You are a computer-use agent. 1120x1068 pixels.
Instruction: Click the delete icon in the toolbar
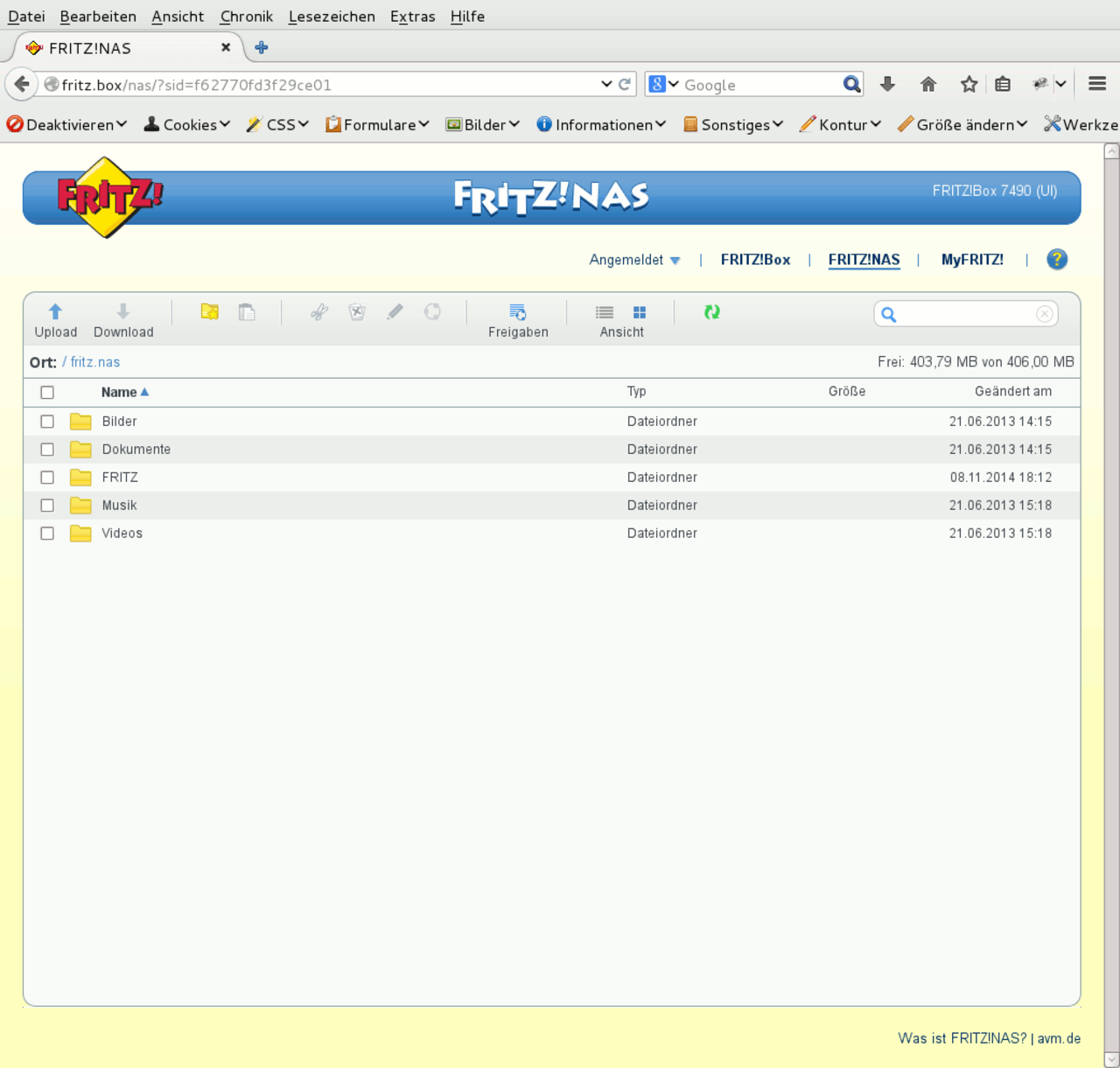click(x=357, y=311)
